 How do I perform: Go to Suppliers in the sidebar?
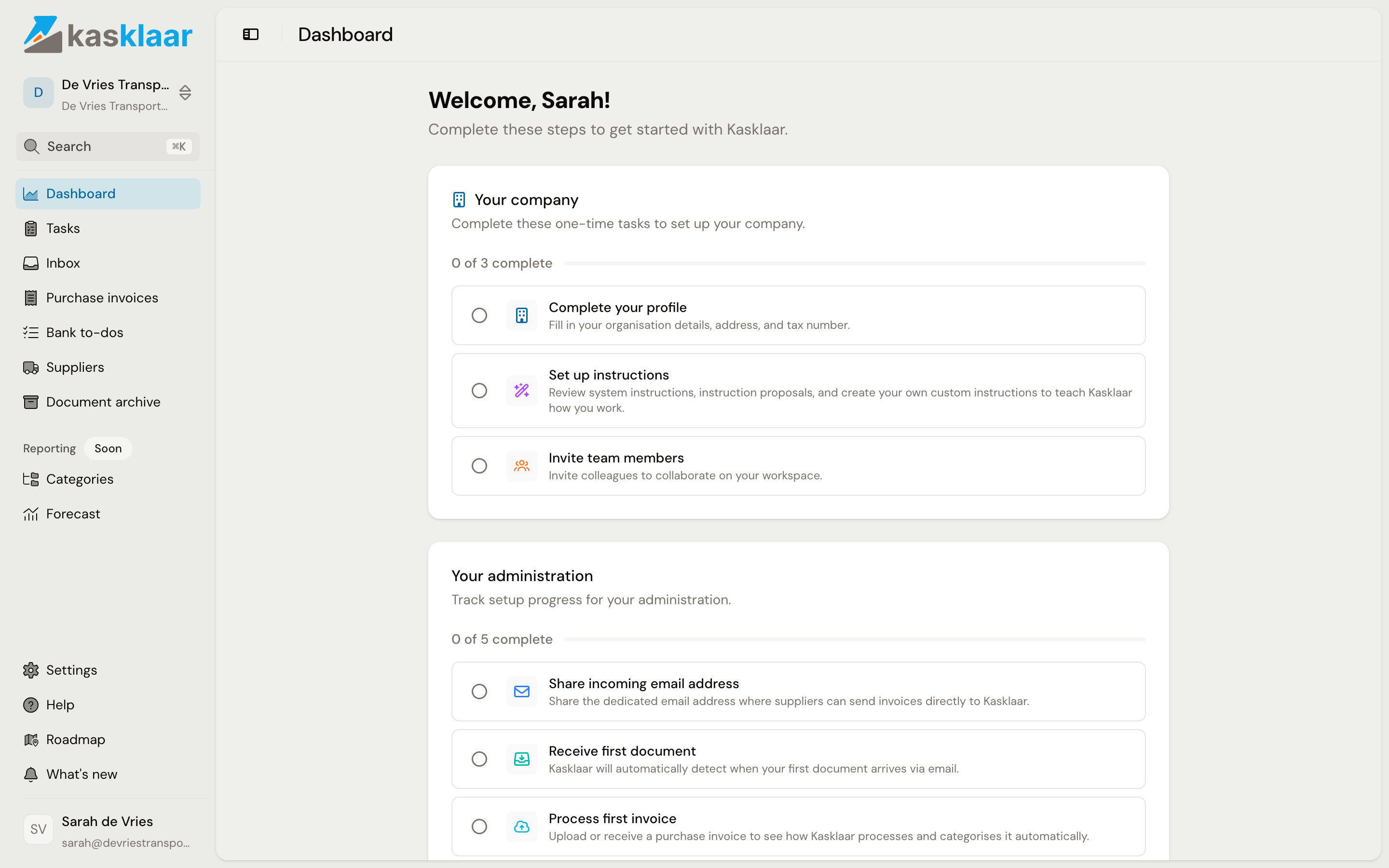point(108,367)
